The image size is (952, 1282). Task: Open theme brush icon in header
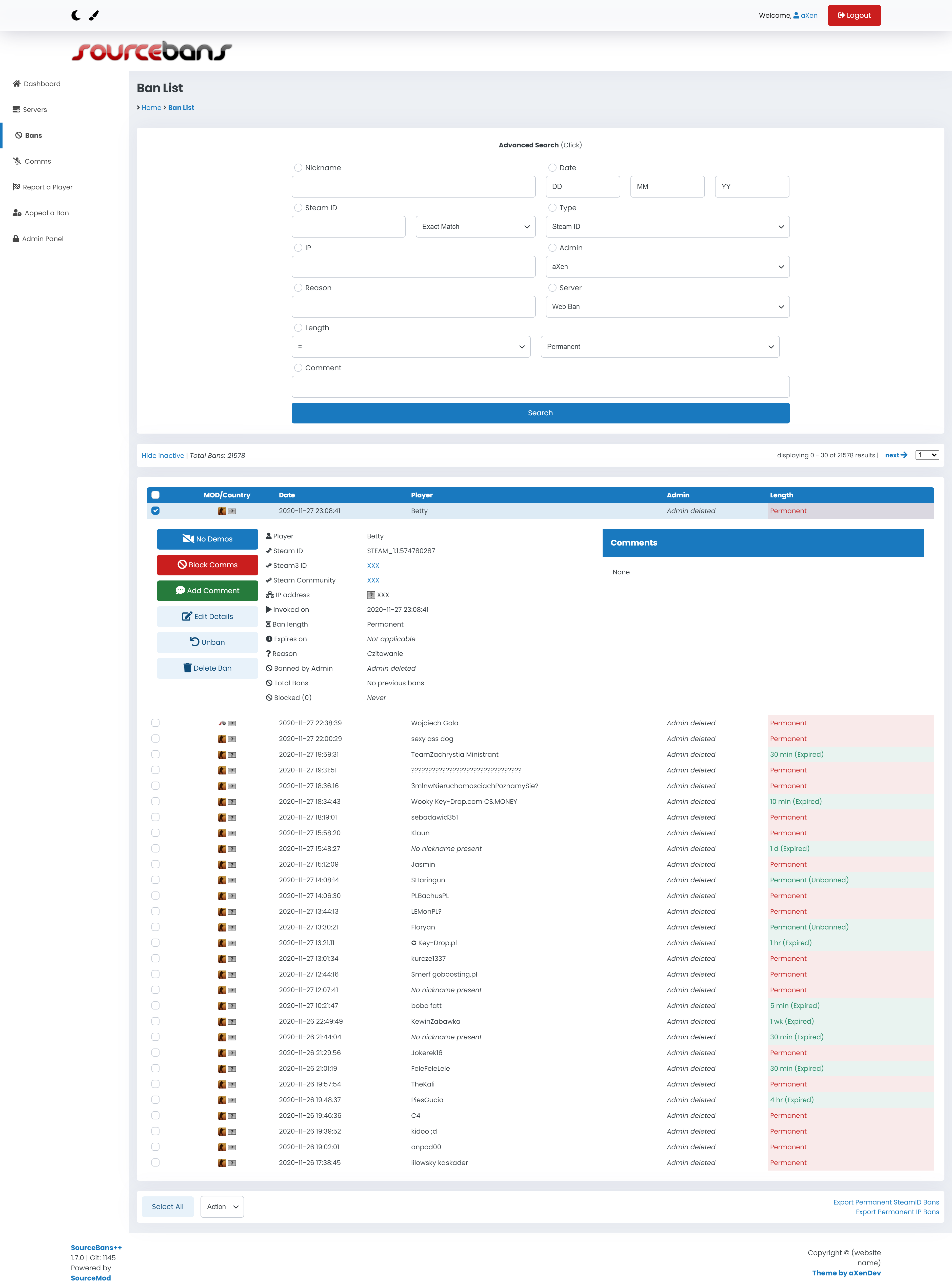(x=94, y=15)
